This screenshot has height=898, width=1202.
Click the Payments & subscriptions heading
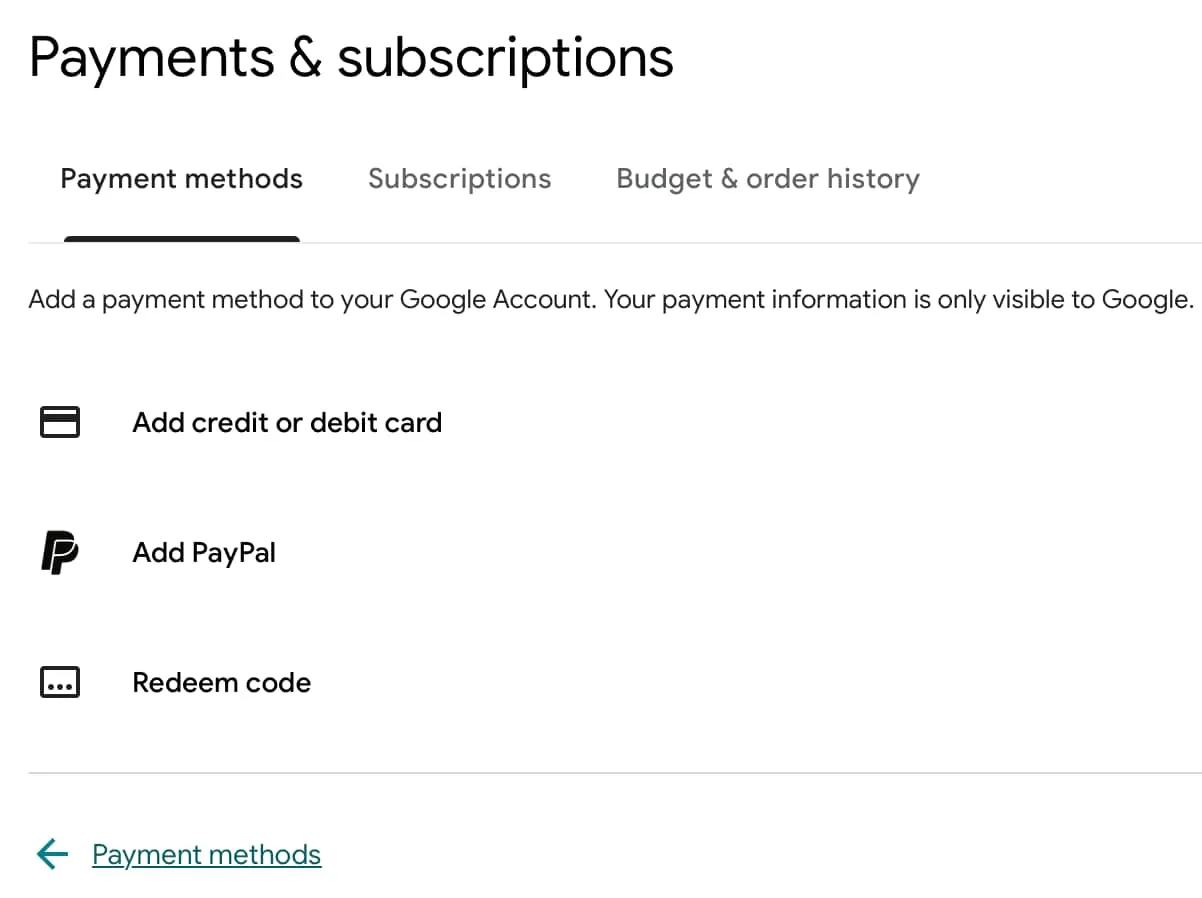(x=351, y=57)
